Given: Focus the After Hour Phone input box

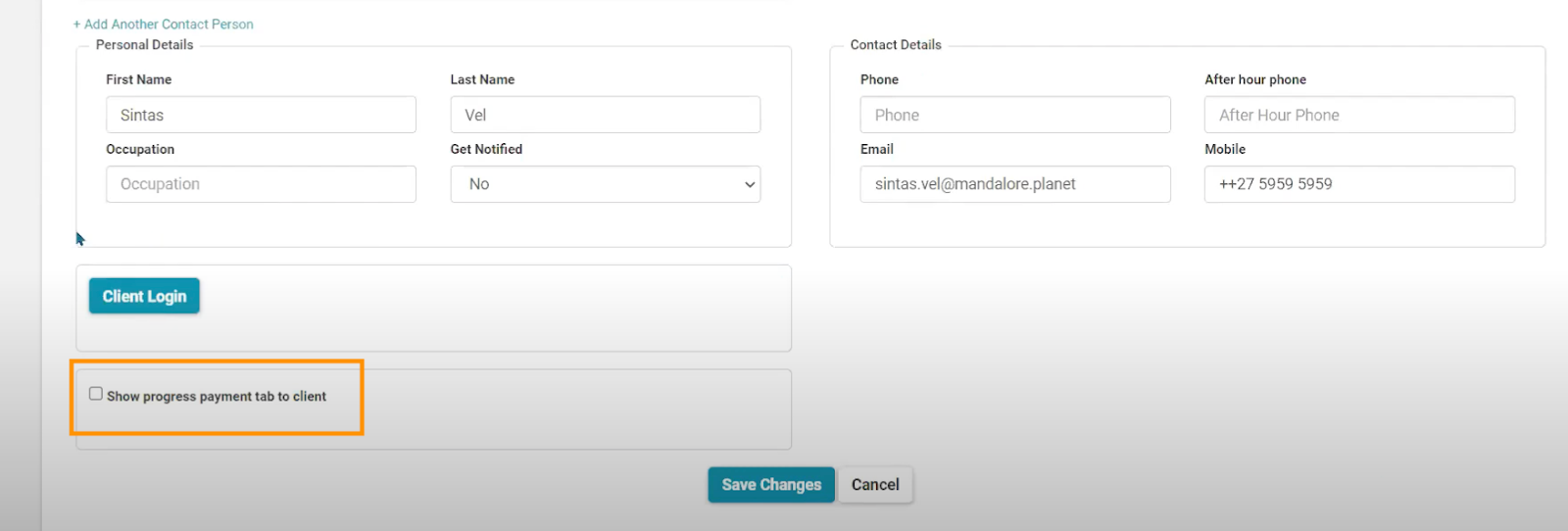Looking at the screenshot, I should (x=1359, y=115).
